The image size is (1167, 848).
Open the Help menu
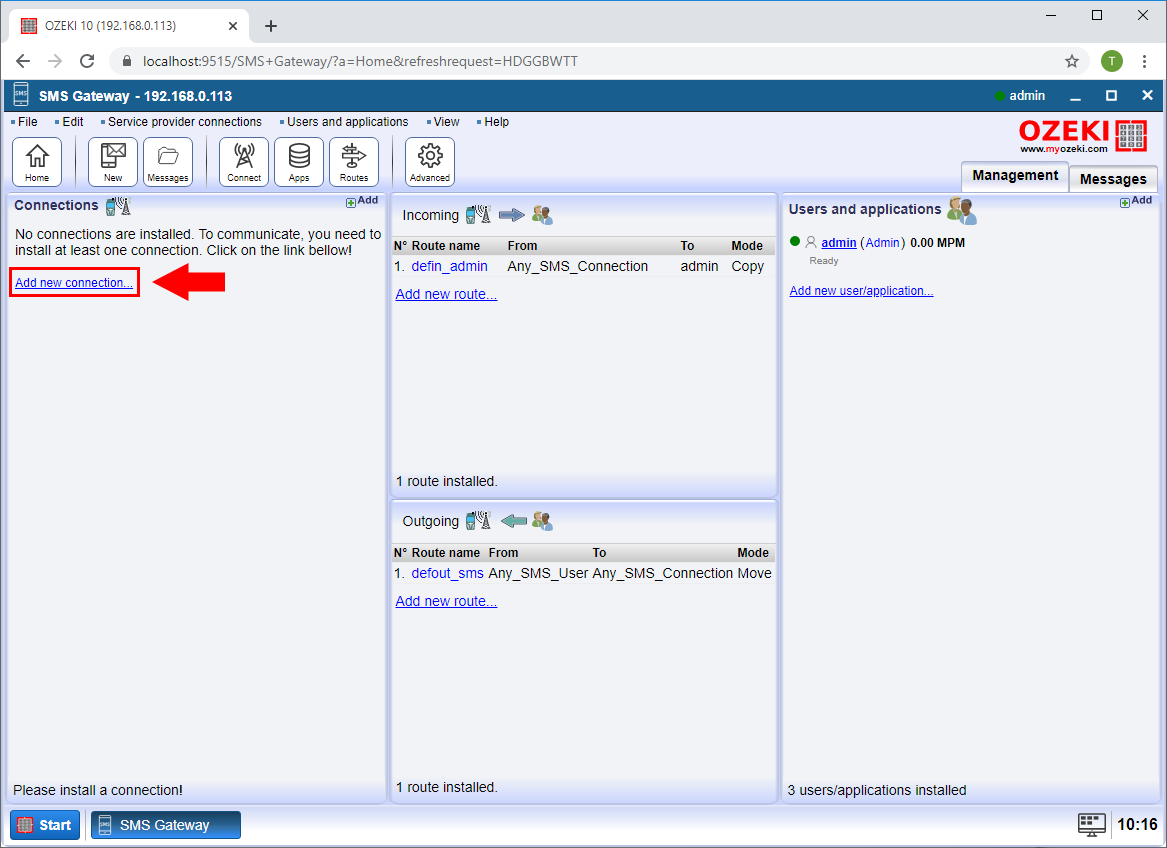click(496, 122)
